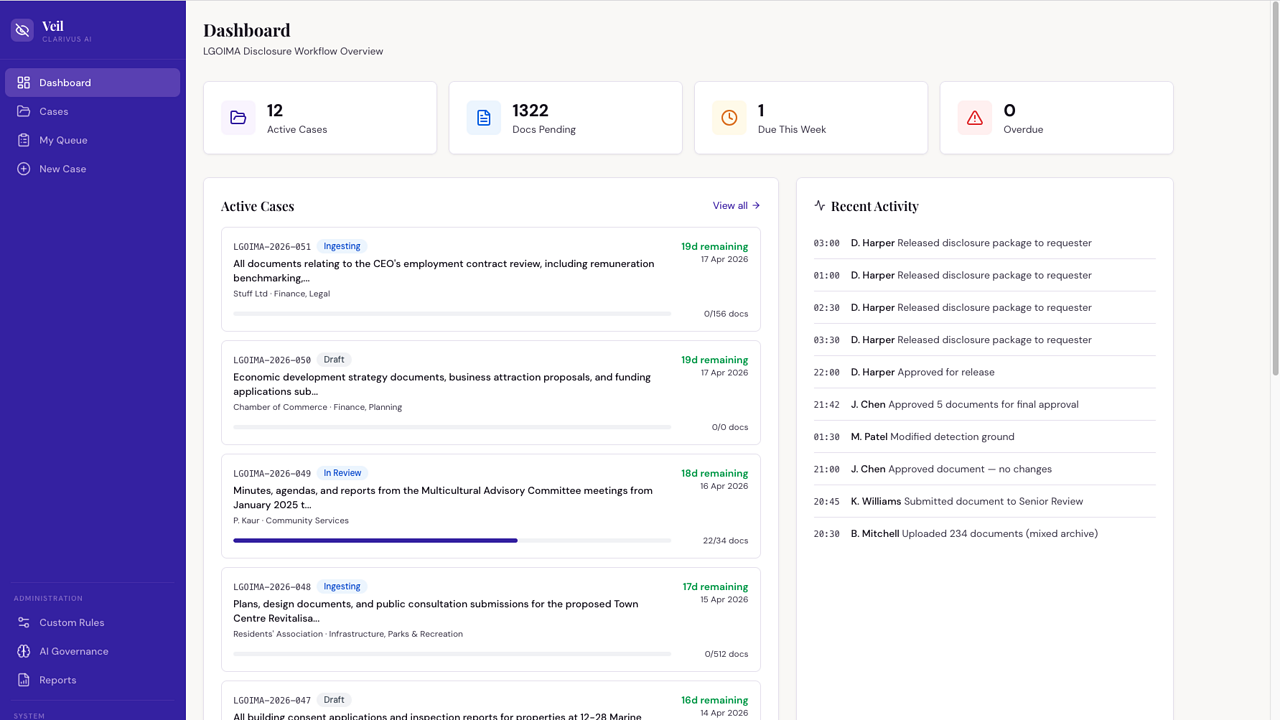The height and width of the screenshot is (720, 1280).
Task: Click the 03:00 D. Harper activity entry
Action: tap(984, 243)
